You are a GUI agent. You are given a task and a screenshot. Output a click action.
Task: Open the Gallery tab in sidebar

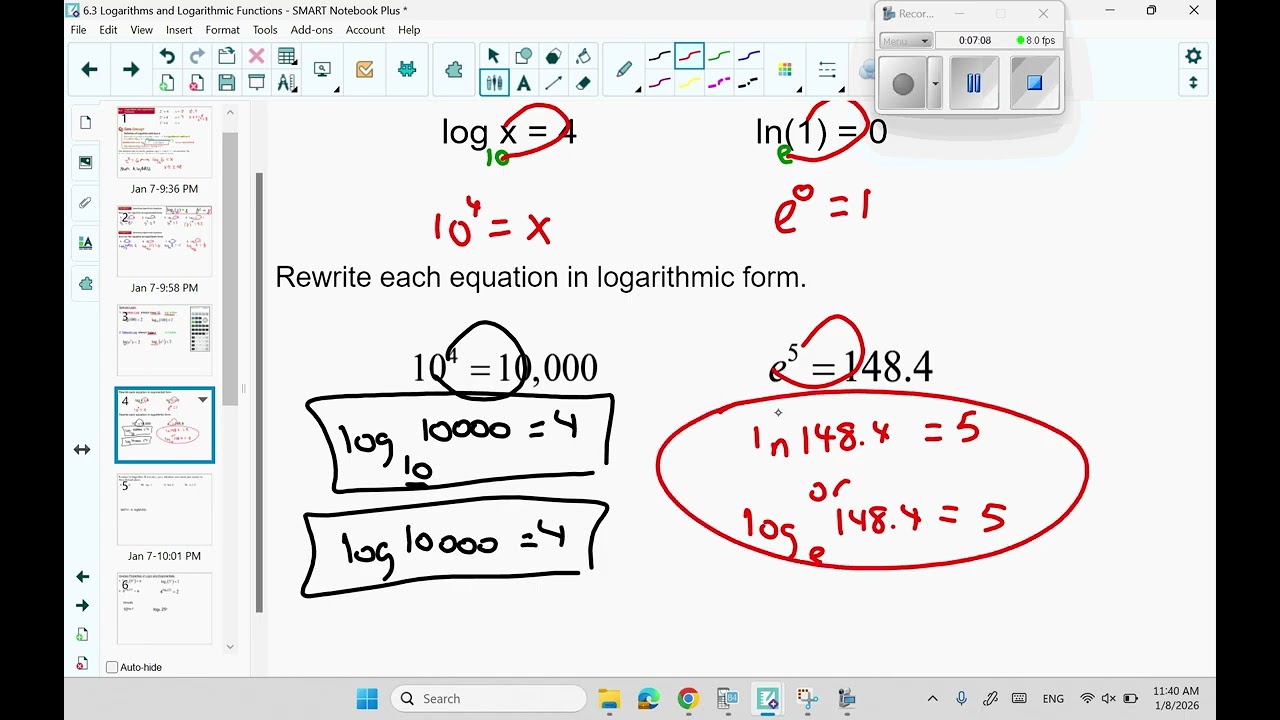[x=85, y=162]
